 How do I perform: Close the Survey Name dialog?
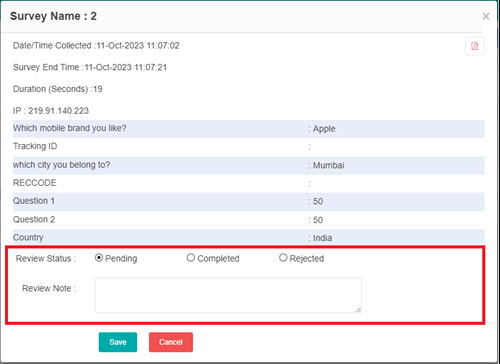click(x=486, y=16)
